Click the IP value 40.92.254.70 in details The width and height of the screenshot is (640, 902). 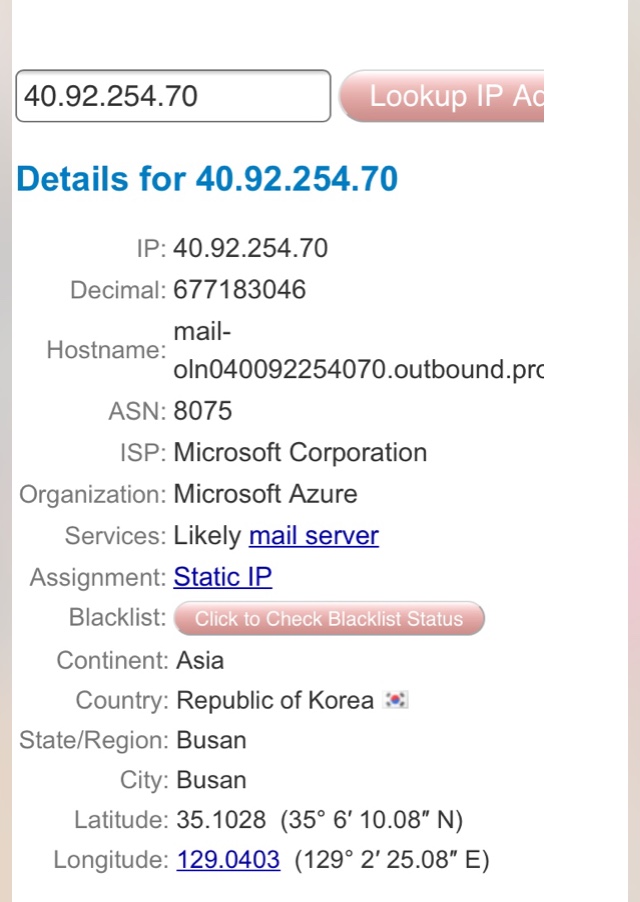coord(251,249)
